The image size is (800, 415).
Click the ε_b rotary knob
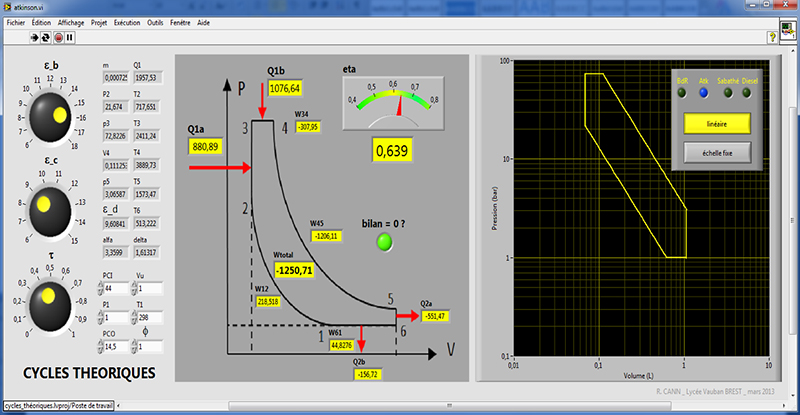(49, 115)
